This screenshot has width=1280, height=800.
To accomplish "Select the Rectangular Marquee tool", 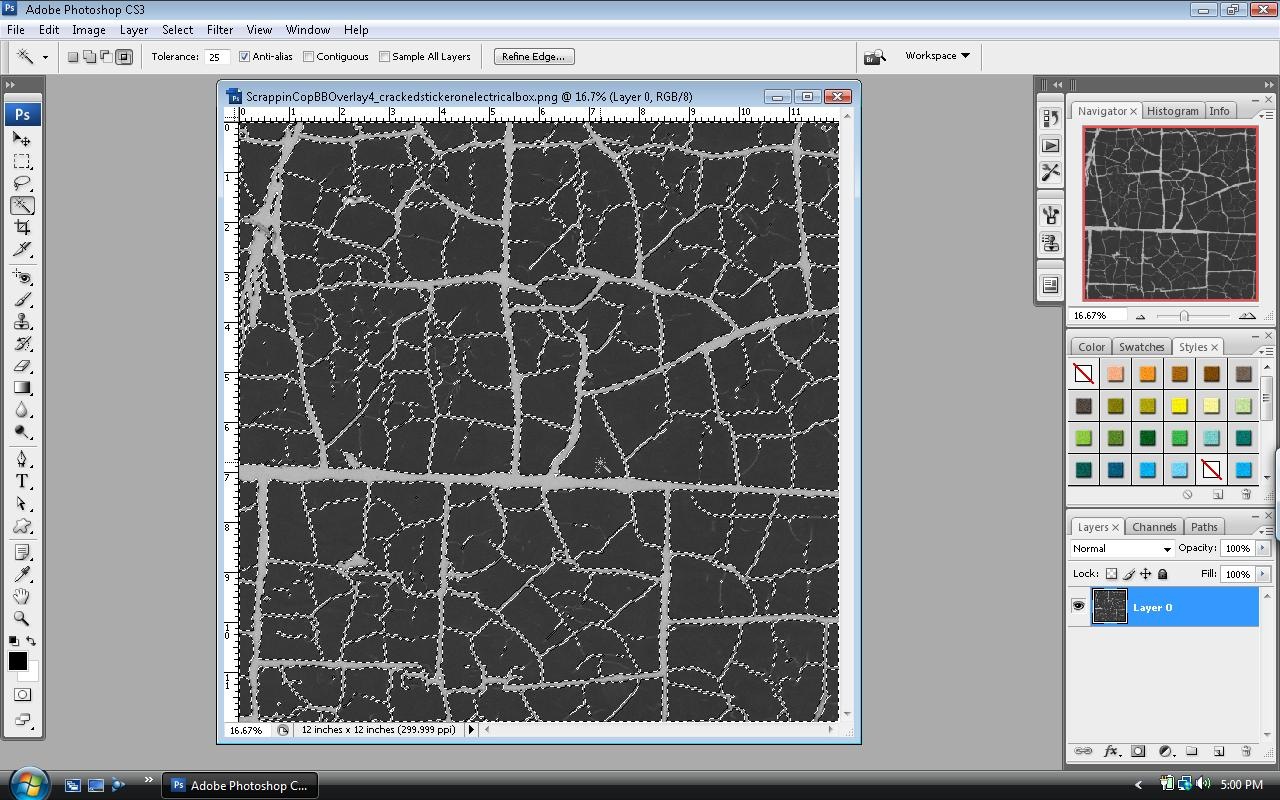I will pyautogui.click(x=22, y=162).
